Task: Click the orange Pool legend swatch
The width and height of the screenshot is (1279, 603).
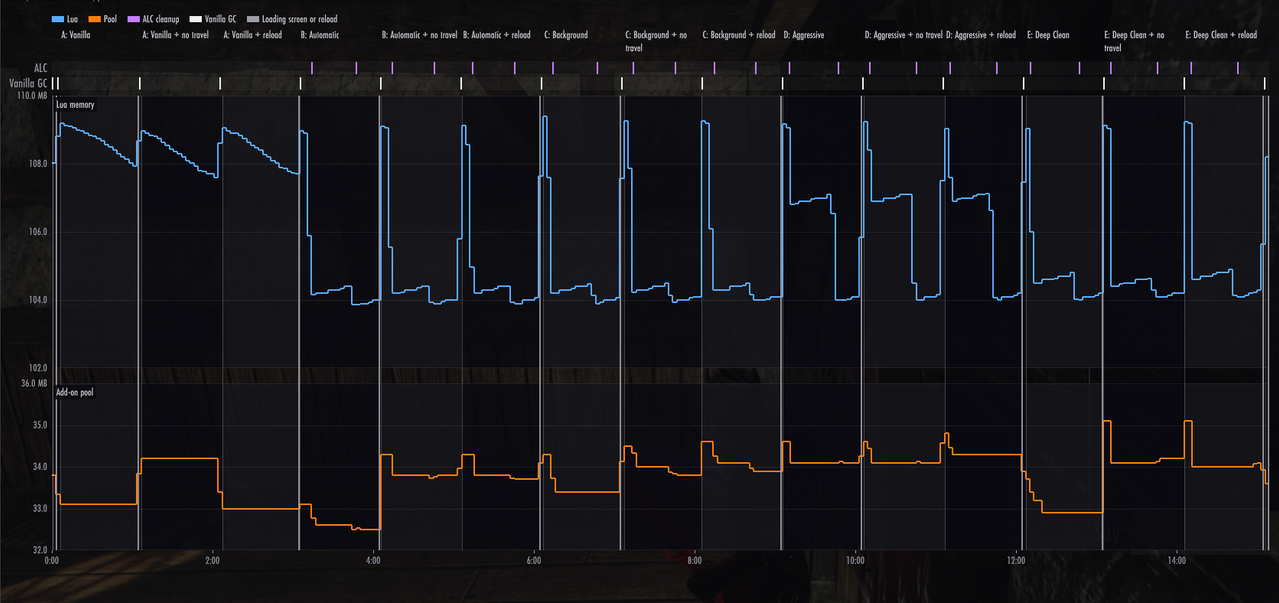Action: point(95,19)
